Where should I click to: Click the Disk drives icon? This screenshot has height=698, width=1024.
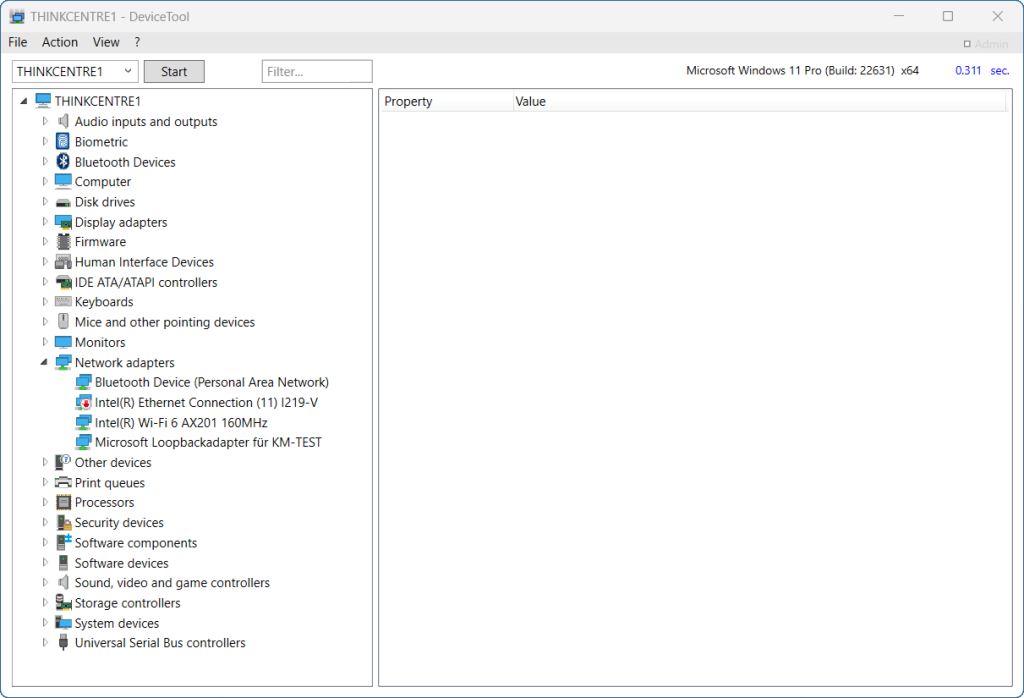coord(63,202)
